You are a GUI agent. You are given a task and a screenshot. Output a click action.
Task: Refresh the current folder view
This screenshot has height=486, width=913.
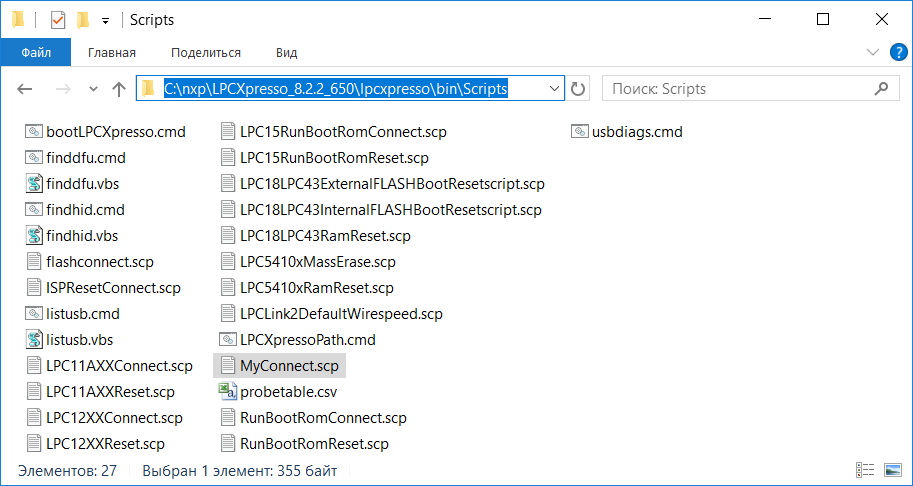[578, 89]
